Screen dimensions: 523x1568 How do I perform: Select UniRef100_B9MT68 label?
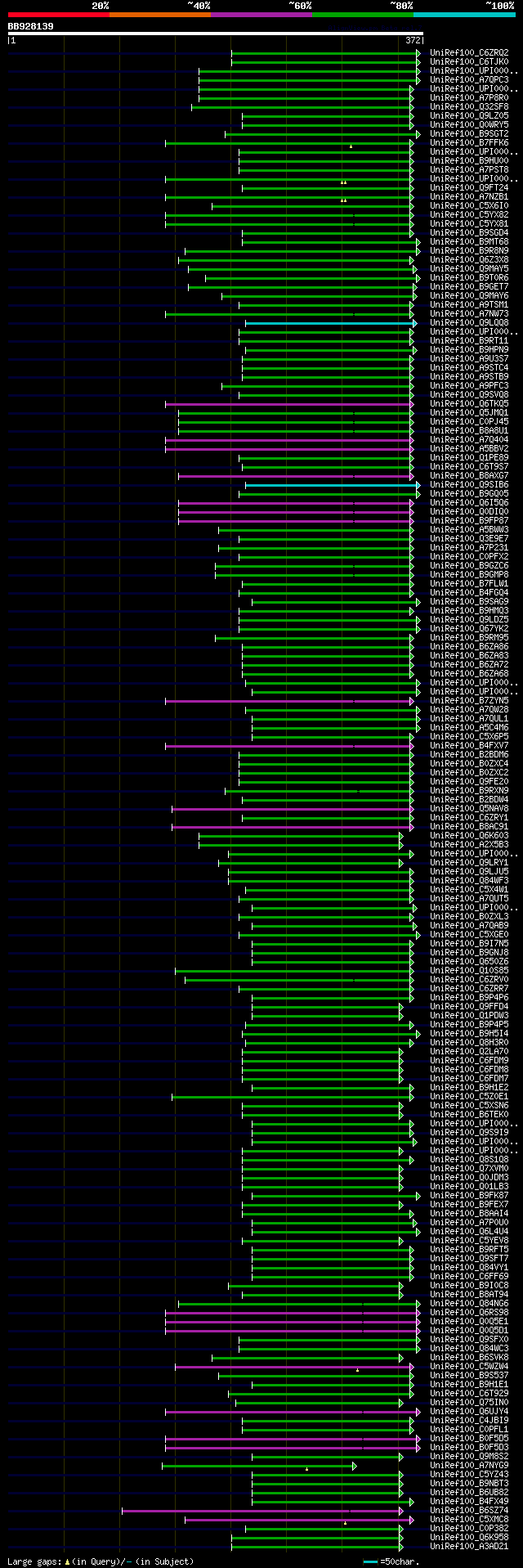click(x=469, y=242)
